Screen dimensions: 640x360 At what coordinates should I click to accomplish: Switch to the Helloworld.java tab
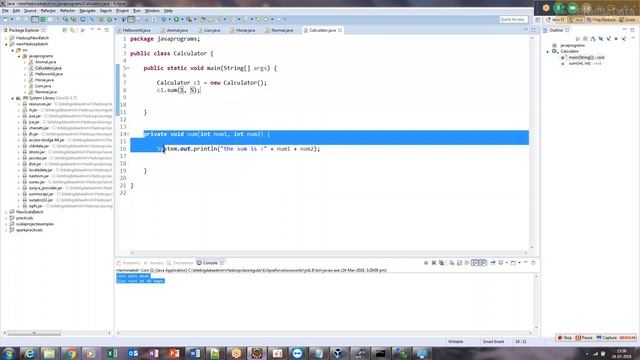(137, 30)
